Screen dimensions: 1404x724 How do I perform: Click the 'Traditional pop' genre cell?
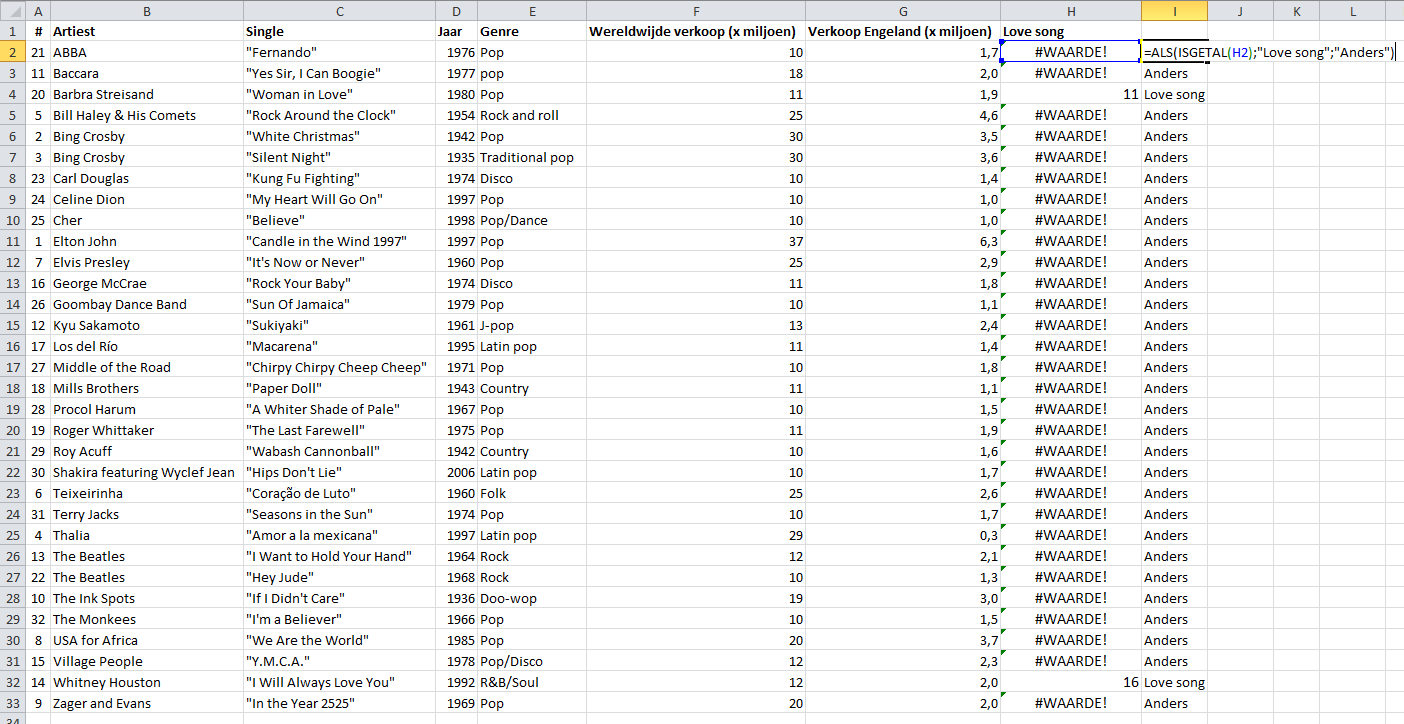coord(532,157)
